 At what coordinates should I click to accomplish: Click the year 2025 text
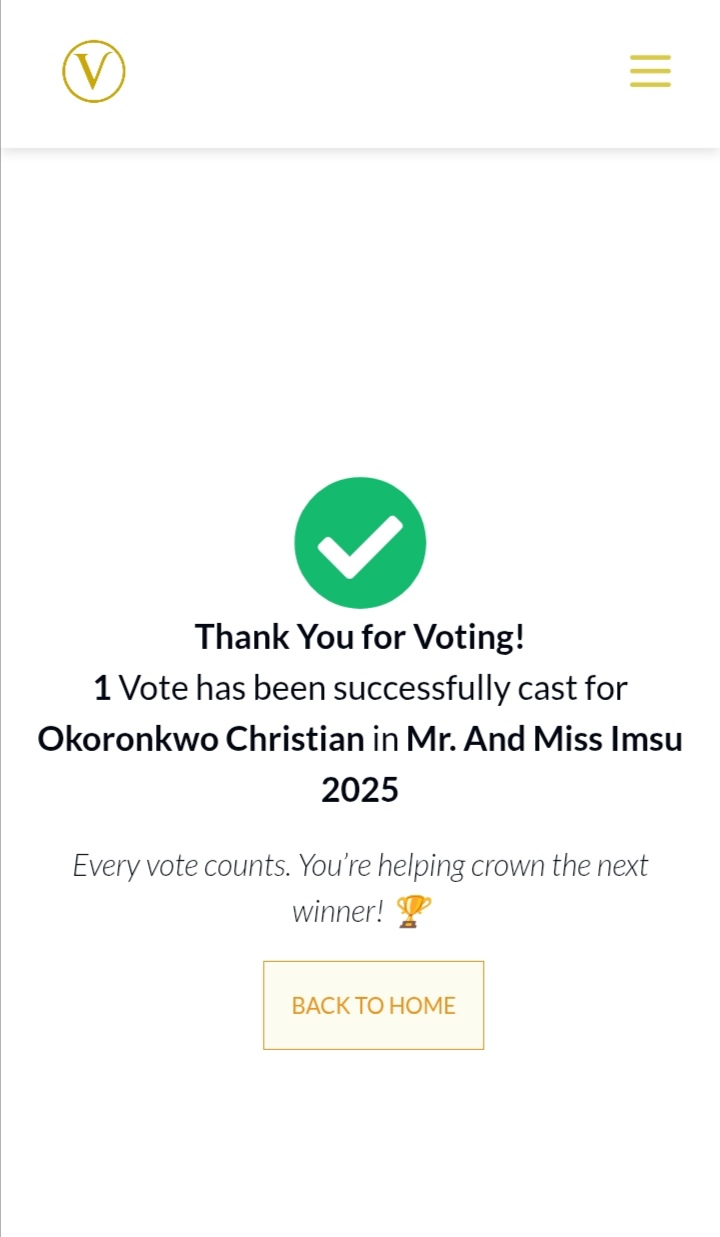point(360,791)
